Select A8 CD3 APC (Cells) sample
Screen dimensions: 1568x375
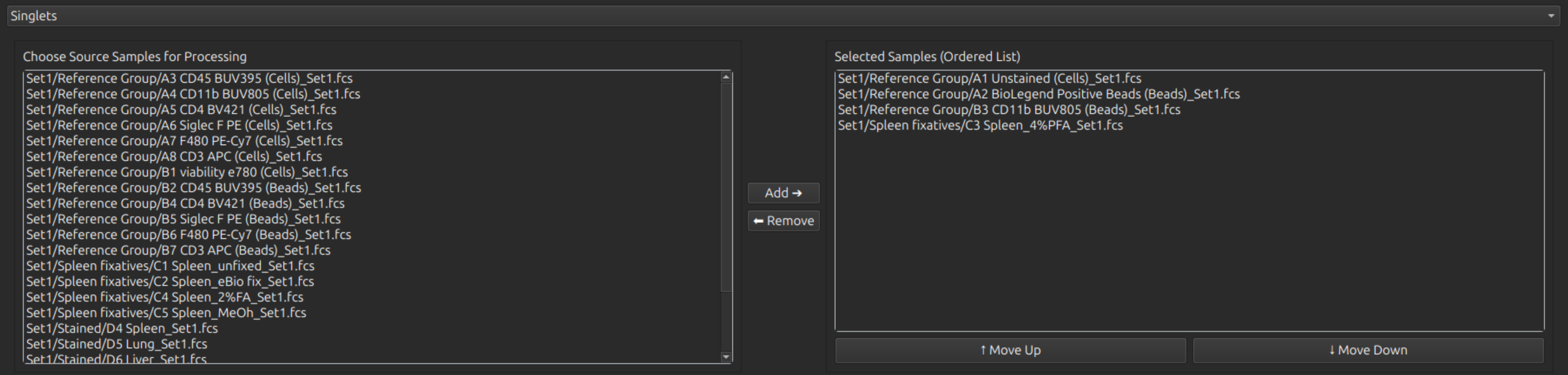pos(372,156)
